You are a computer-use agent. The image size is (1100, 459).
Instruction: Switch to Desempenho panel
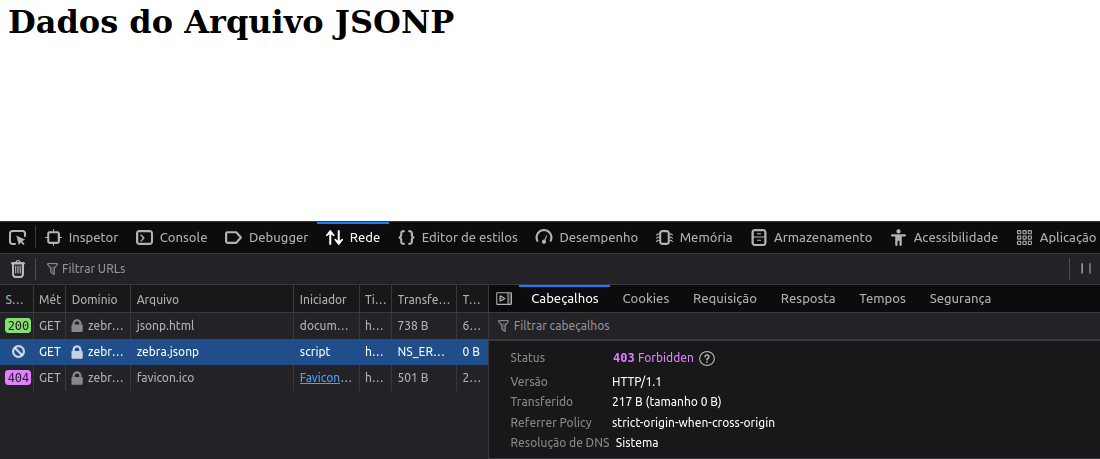click(x=587, y=238)
